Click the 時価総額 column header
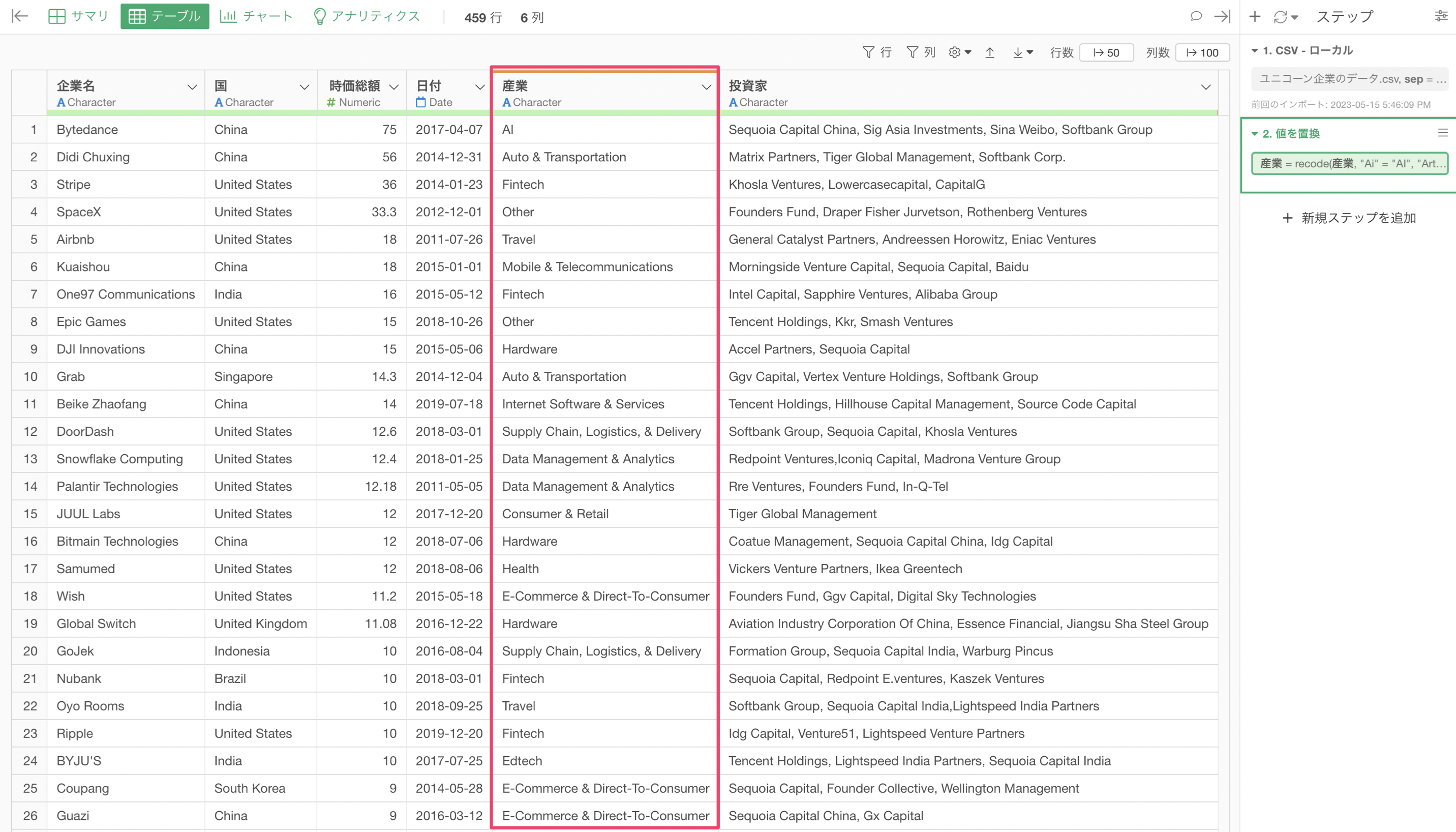Image resolution: width=1456 pixels, height=832 pixels. point(361,93)
